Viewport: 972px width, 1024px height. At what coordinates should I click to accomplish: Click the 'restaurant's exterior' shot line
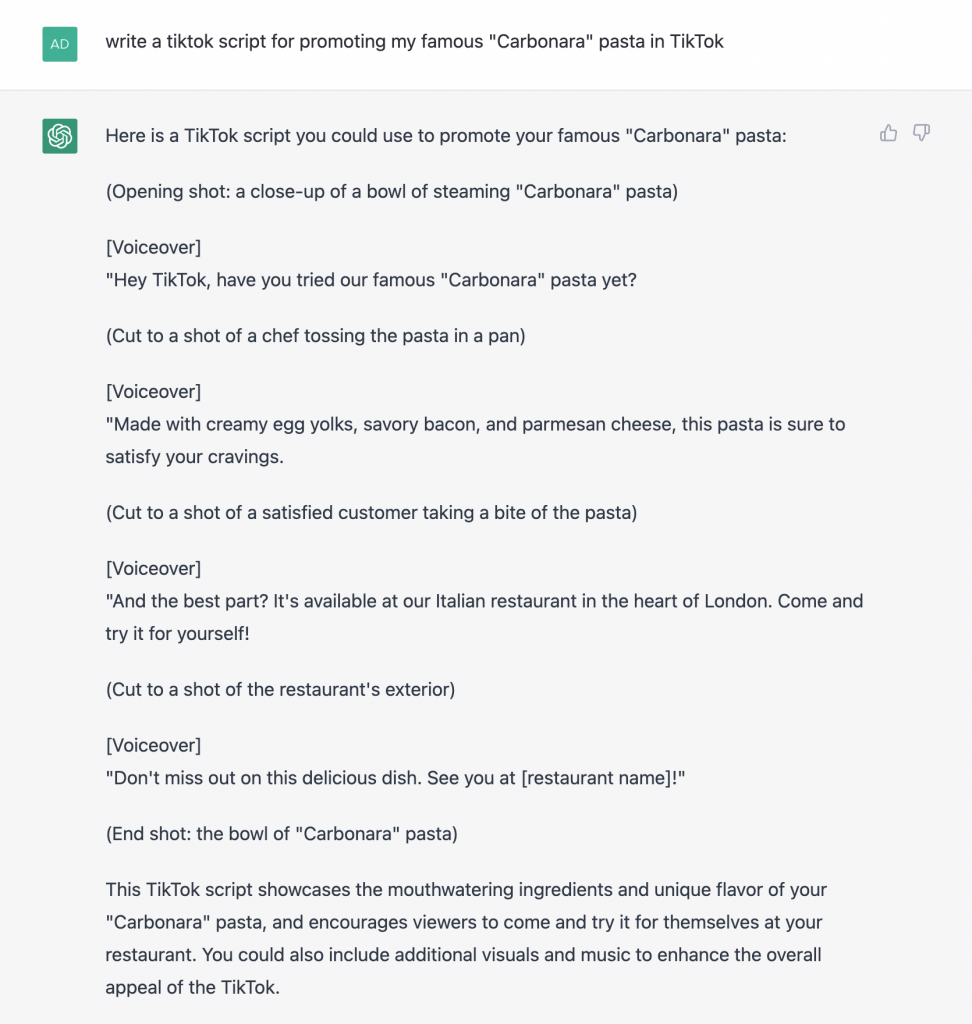280,690
